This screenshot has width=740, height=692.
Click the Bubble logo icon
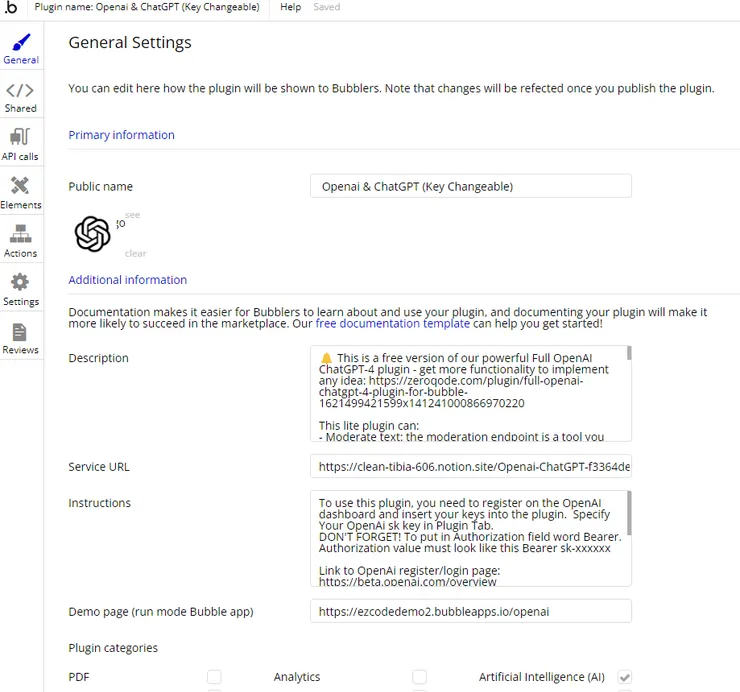pyautogui.click(x=10, y=7)
